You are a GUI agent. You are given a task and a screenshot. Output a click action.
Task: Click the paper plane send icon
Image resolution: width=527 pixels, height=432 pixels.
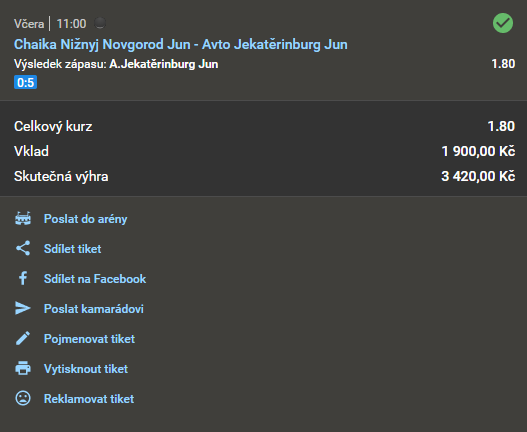click(23, 308)
